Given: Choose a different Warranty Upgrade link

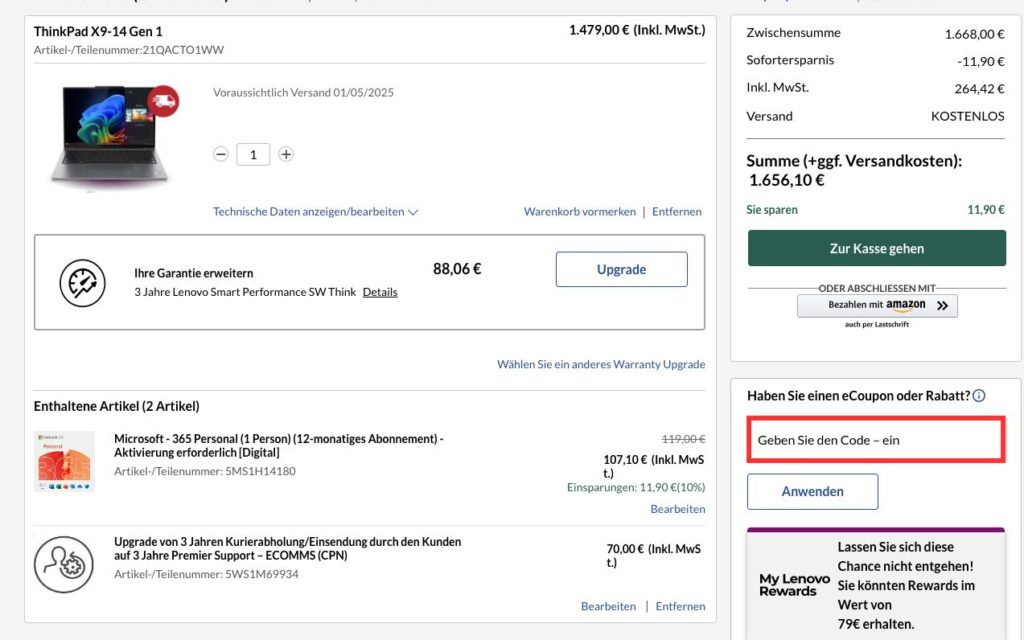Looking at the screenshot, I should (601, 364).
